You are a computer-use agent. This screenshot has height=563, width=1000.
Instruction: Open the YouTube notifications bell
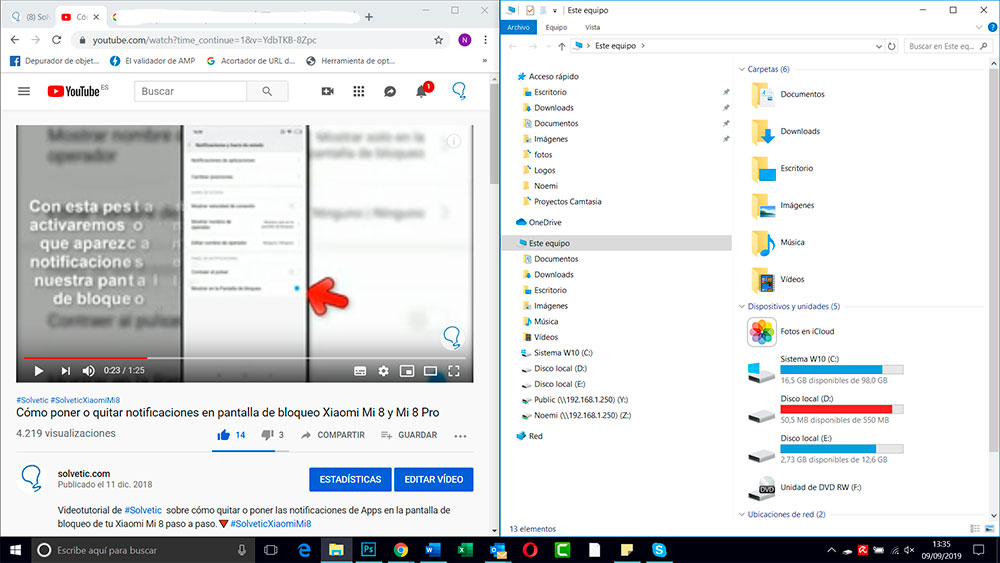coord(422,91)
